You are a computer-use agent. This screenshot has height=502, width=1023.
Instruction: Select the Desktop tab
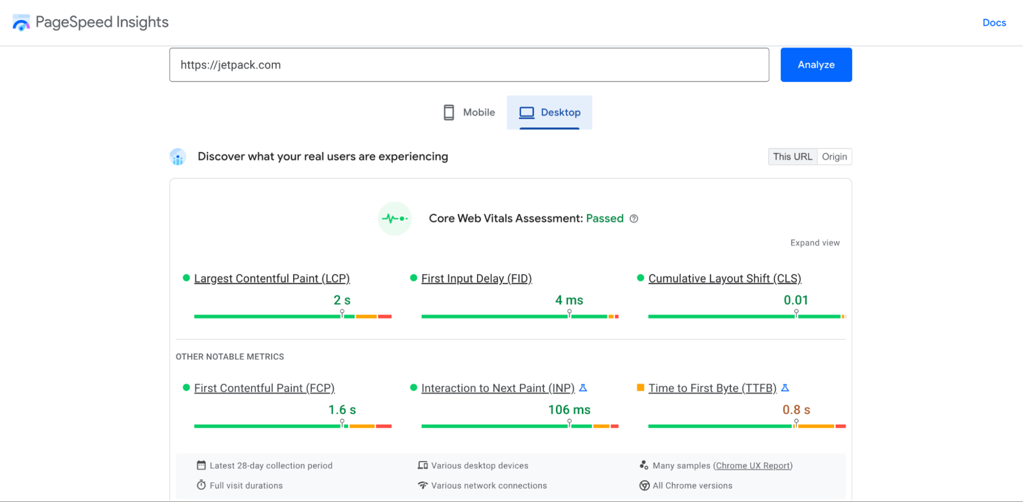tap(550, 113)
